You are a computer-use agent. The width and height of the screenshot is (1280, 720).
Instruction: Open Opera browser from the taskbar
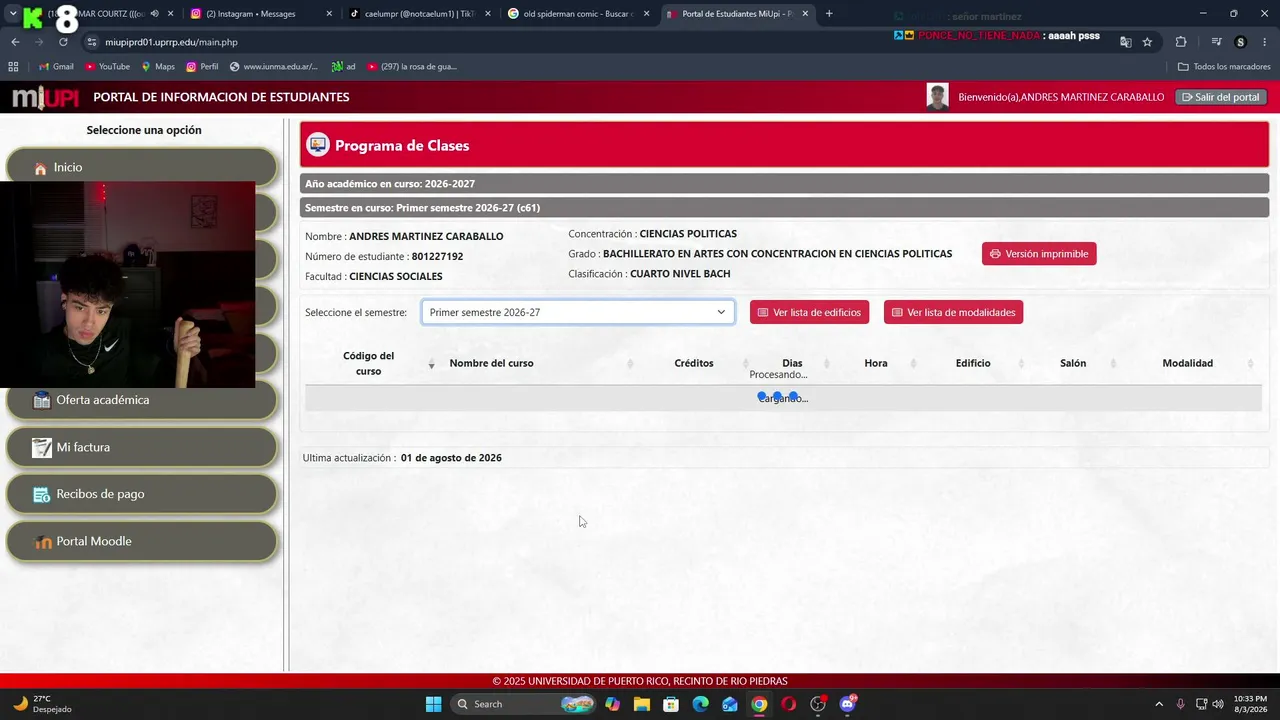coord(789,704)
